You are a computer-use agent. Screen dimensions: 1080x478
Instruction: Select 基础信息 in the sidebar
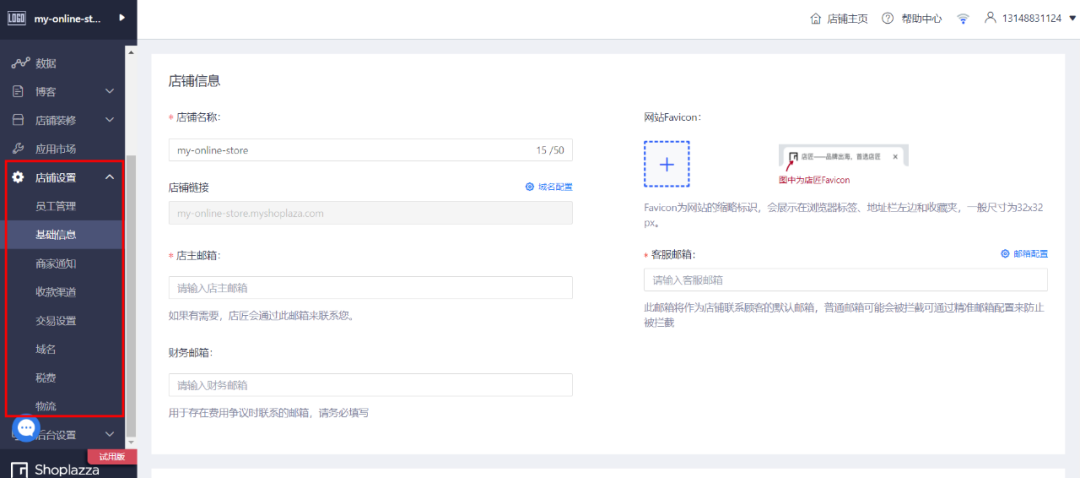[56, 235]
